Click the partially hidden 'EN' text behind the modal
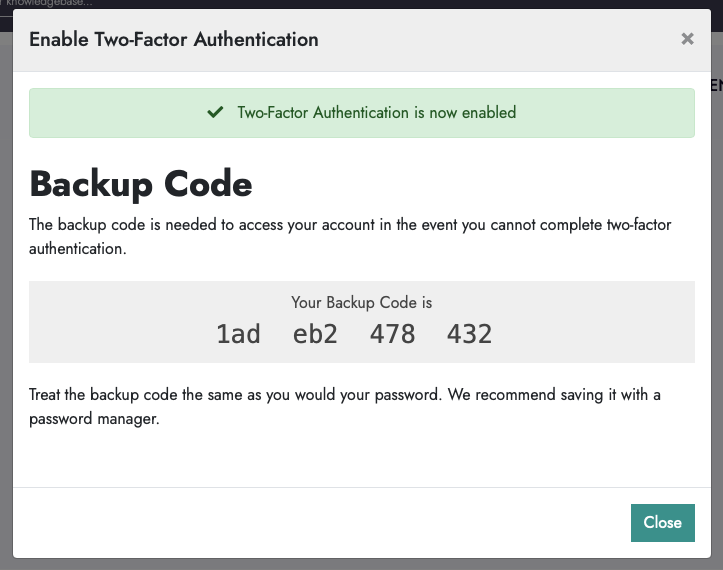 [716, 86]
